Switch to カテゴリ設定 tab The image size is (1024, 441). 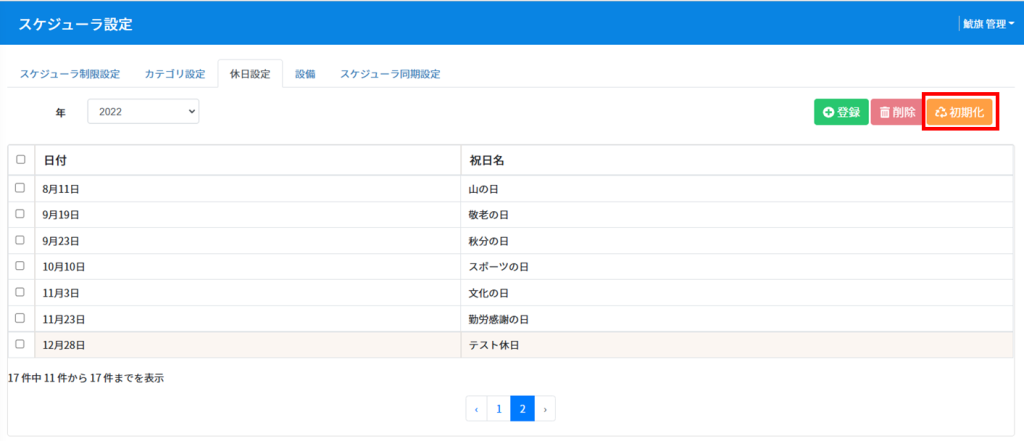click(175, 74)
